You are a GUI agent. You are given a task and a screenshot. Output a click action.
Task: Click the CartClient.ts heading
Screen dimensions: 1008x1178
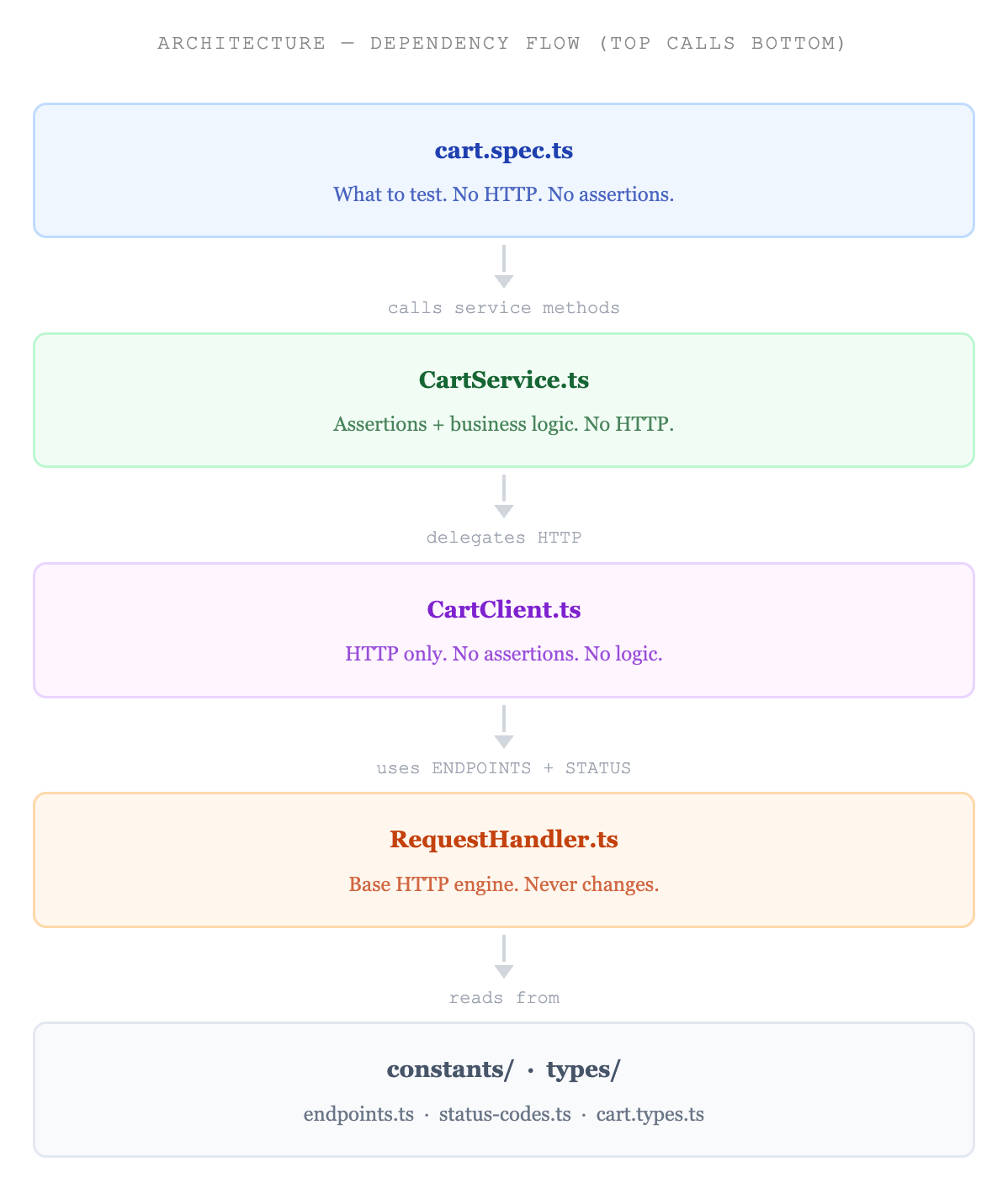(x=504, y=610)
